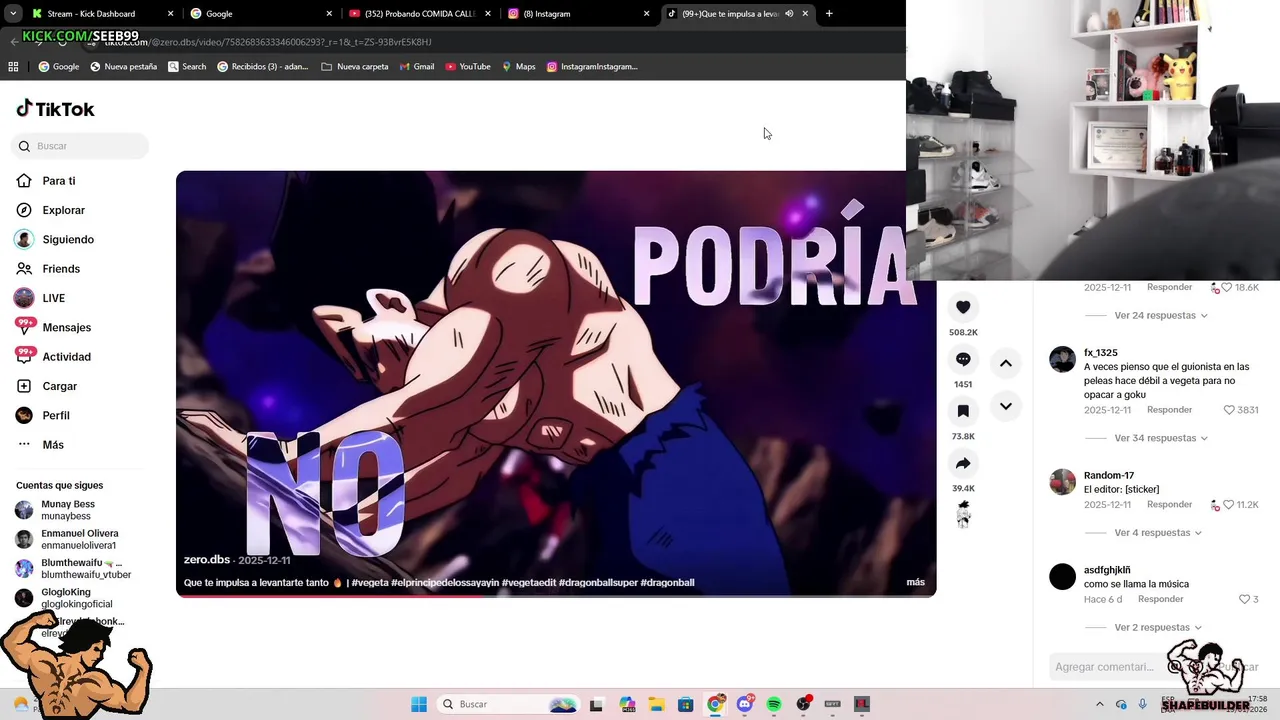Open YouTube bookmark
The height and width of the screenshot is (720, 1280).
(x=468, y=67)
